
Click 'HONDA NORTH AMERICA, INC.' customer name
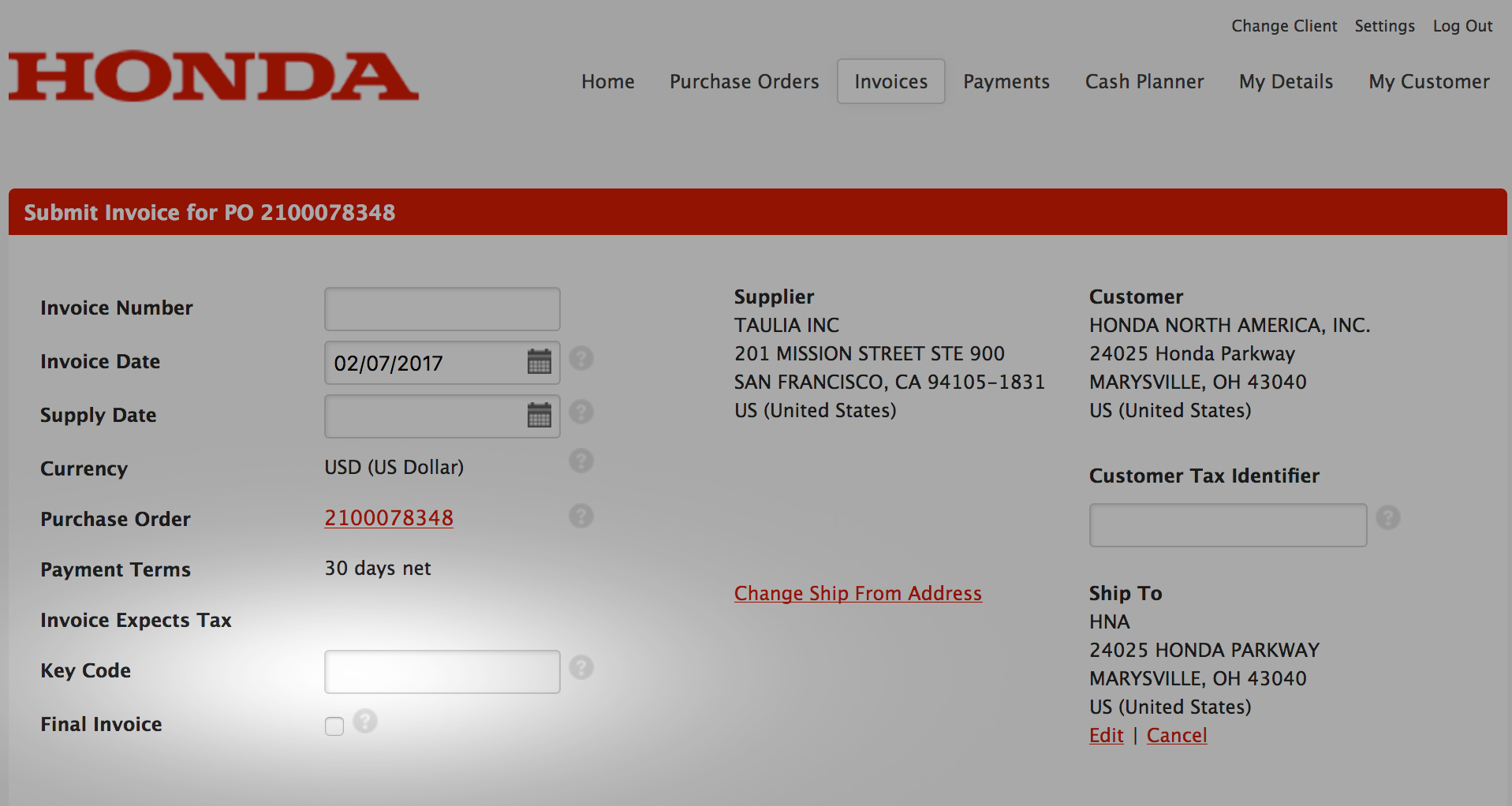1230,325
